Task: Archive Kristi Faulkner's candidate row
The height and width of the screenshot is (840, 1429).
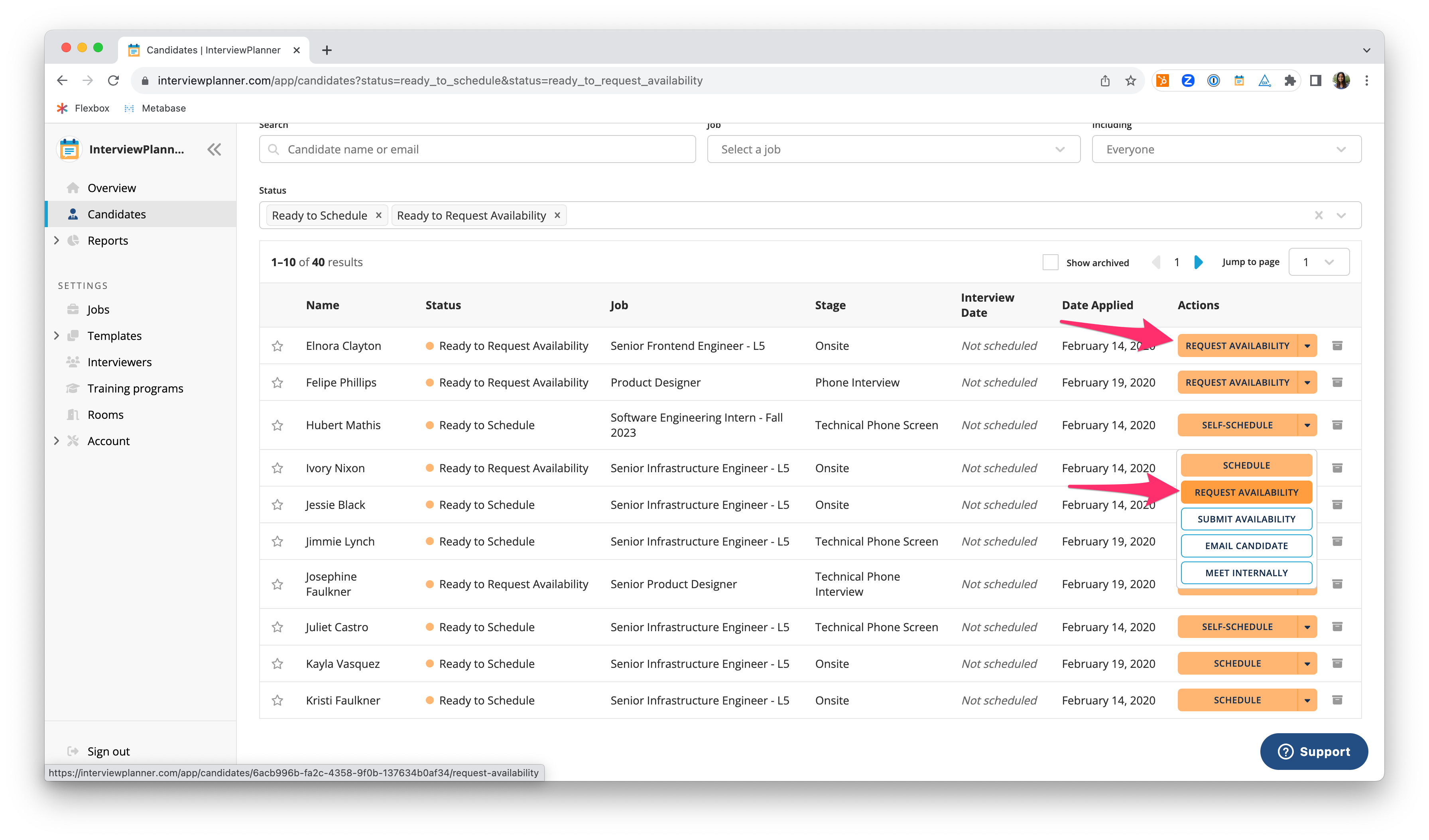Action: point(1337,701)
